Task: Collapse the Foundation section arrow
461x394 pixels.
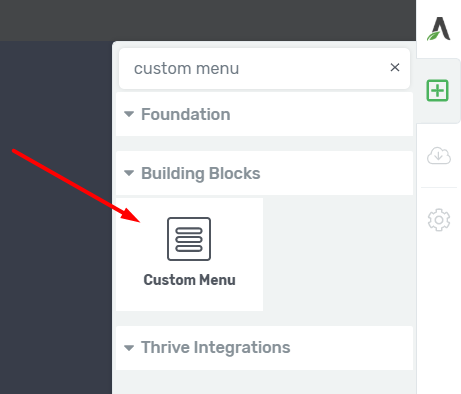Action: tap(129, 114)
